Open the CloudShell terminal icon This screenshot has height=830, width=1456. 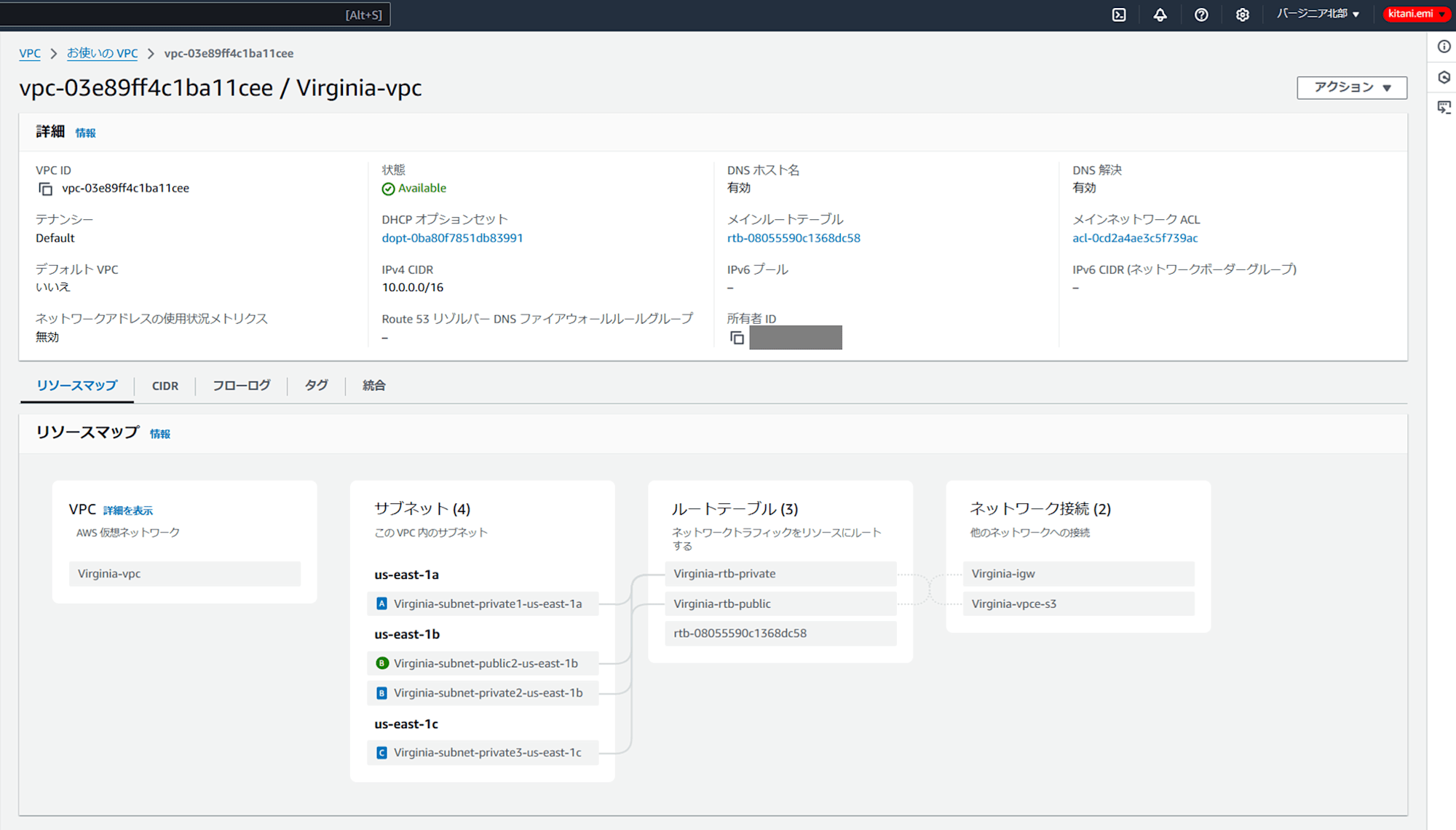(1119, 15)
